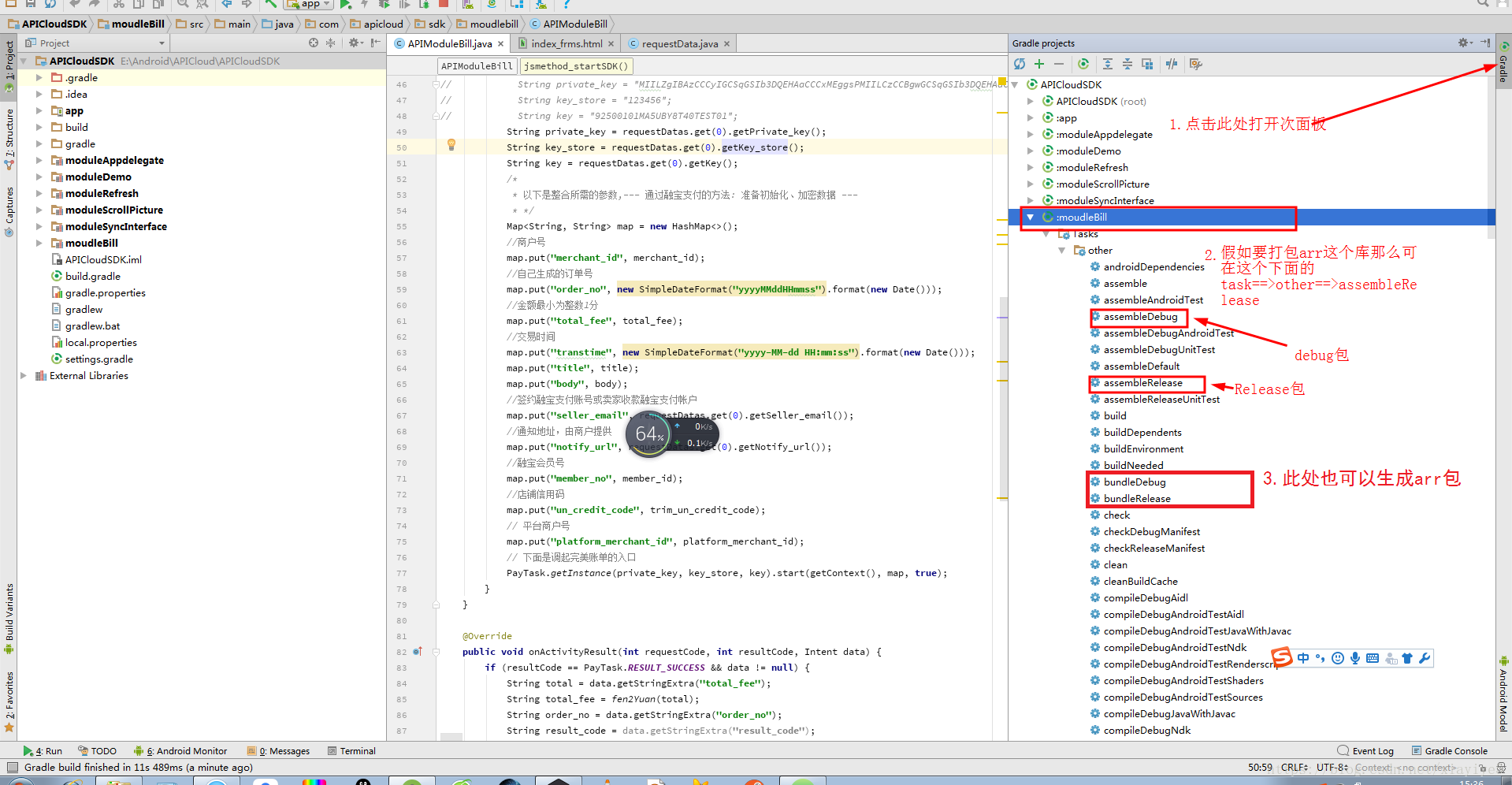Screen dimensions: 1512x785
Task: Open Project panel gear settings
Action: [355, 43]
